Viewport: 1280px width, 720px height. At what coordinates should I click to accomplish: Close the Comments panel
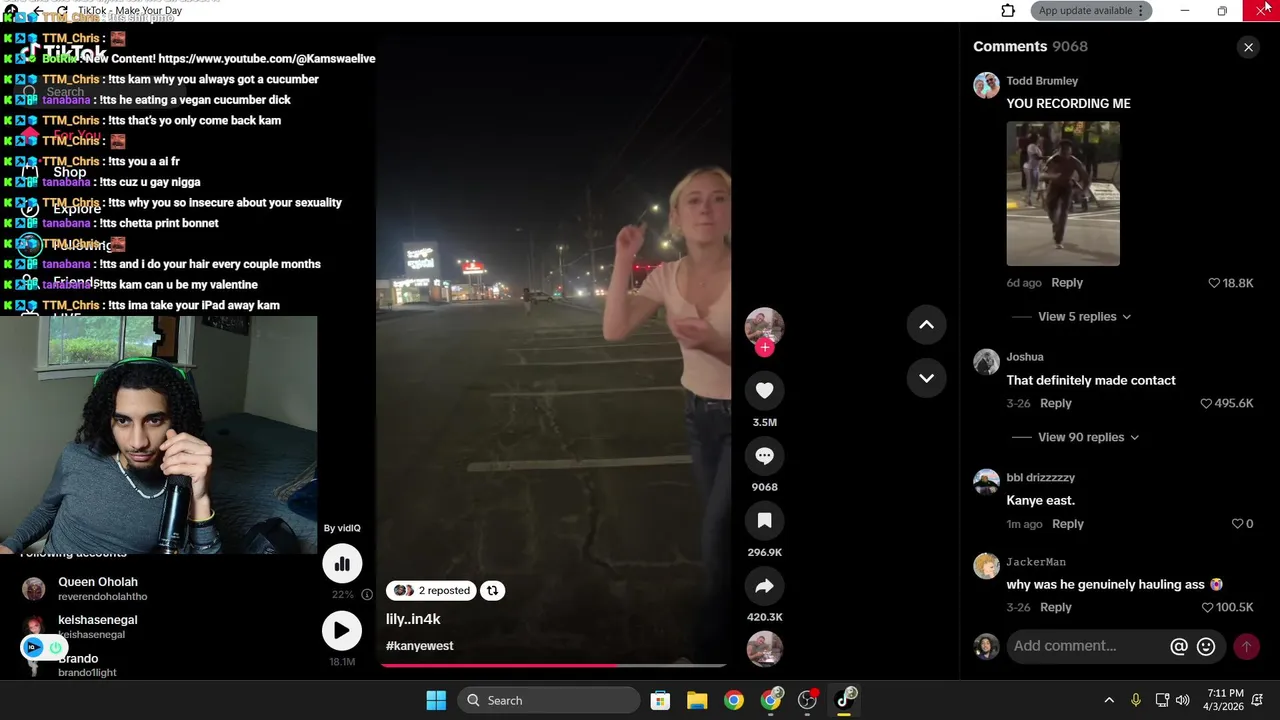pyautogui.click(x=1248, y=47)
